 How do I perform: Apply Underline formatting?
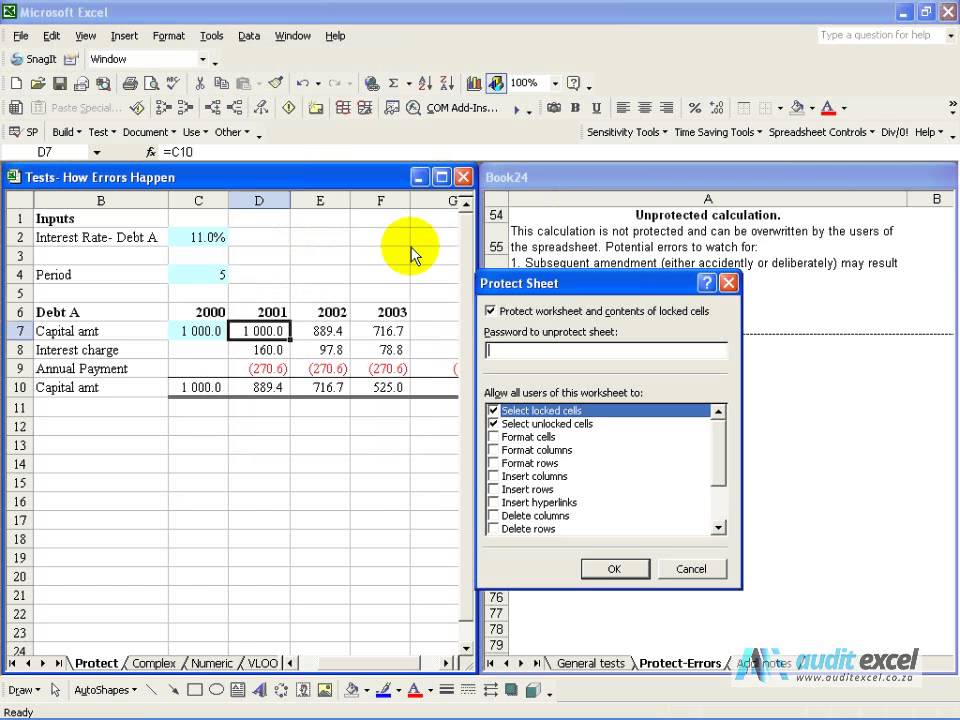click(x=596, y=108)
